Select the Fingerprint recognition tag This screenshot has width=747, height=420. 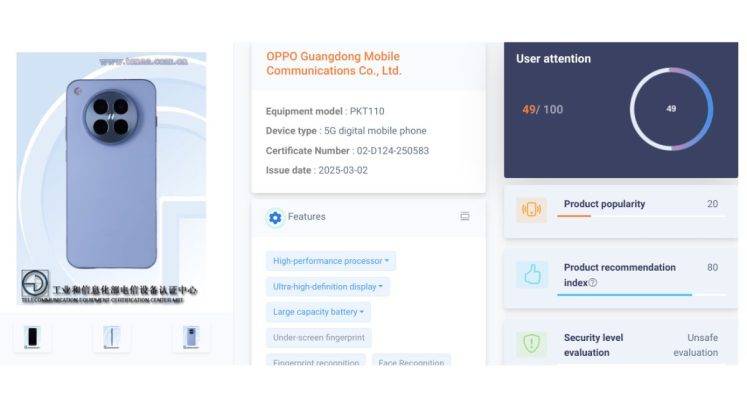click(x=316, y=362)
